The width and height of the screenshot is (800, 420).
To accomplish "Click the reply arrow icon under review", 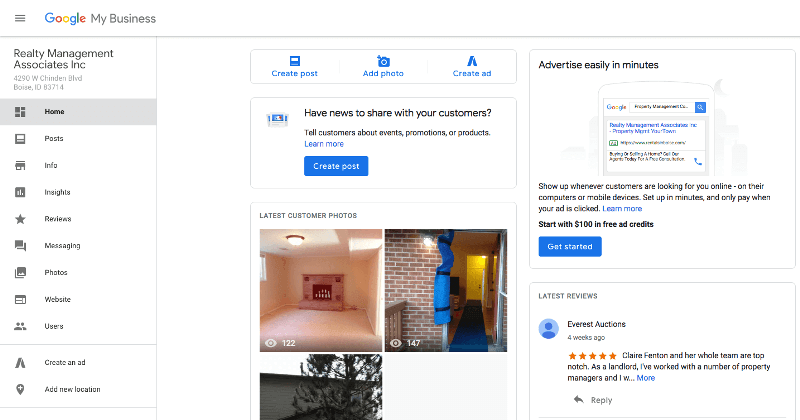I will pos(578,400).
